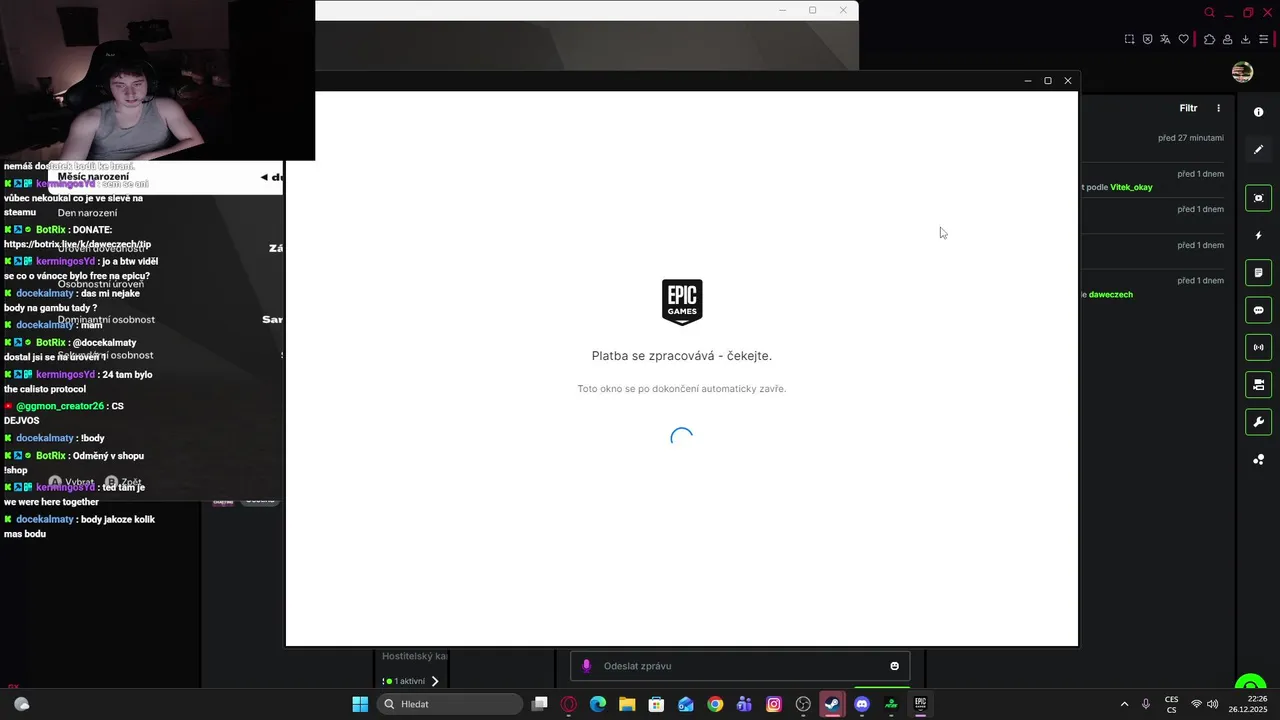The height and width of the screenshot is (720, 1280).
Task: Open the Windows Start menu
Action: [x=360, y=704]
